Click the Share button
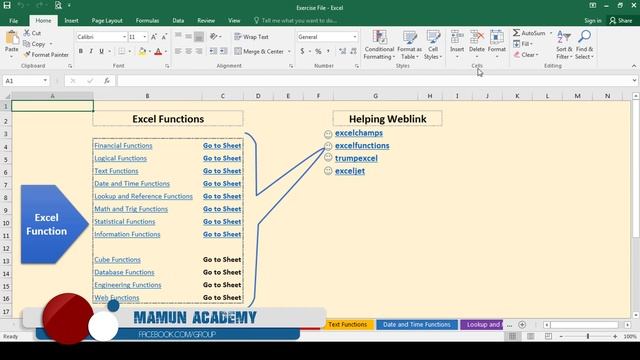Screen dimensions: 640x360 620,20
